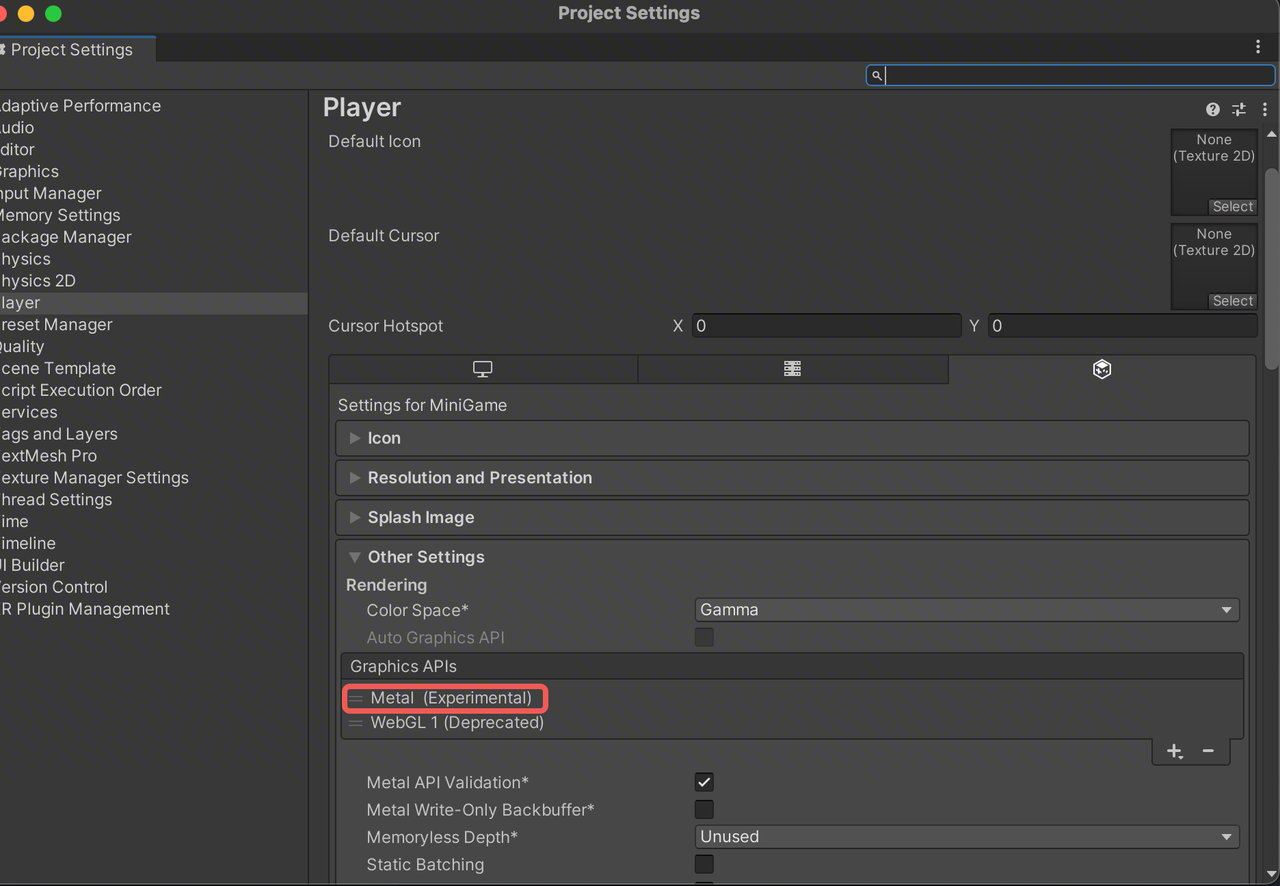The width and height of the screenshot is (1280, 886).
Task: Select the dedicated server platform tab
Action: tap(792, 369)
